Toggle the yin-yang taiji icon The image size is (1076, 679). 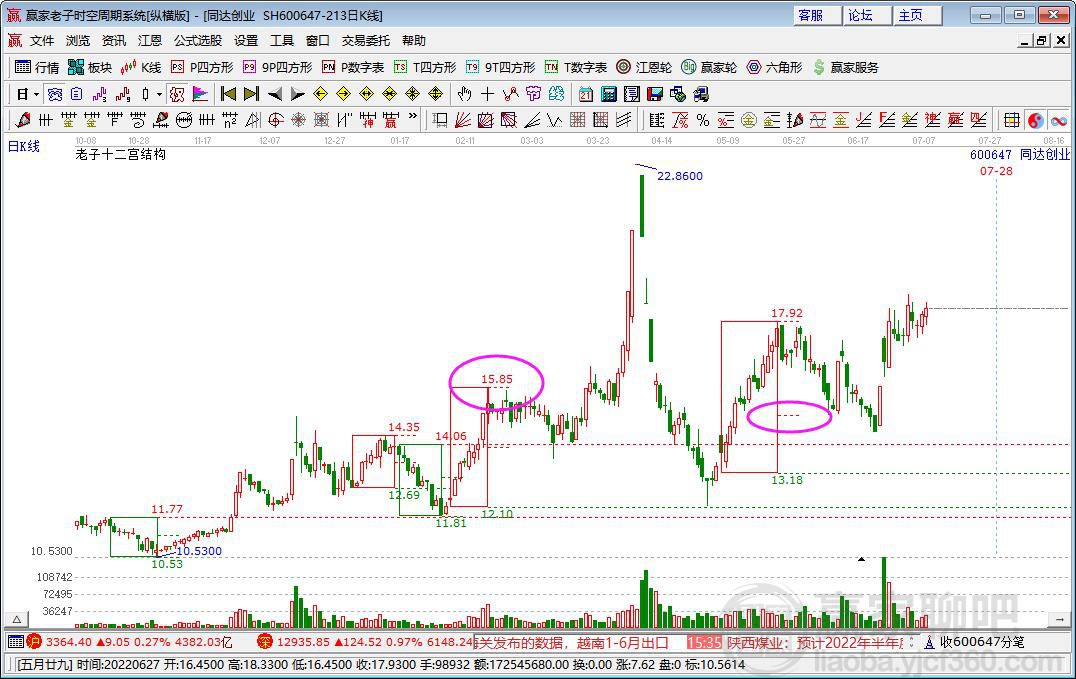click(1036, 120)
